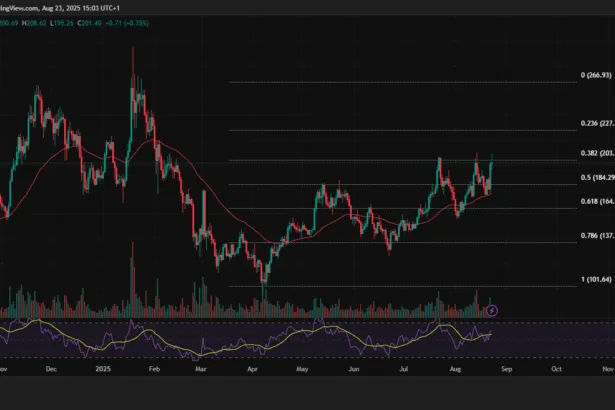This screenshot has height=410, width=615.
Task: Select the Aug marker on time axis
Action: point(456,368)
